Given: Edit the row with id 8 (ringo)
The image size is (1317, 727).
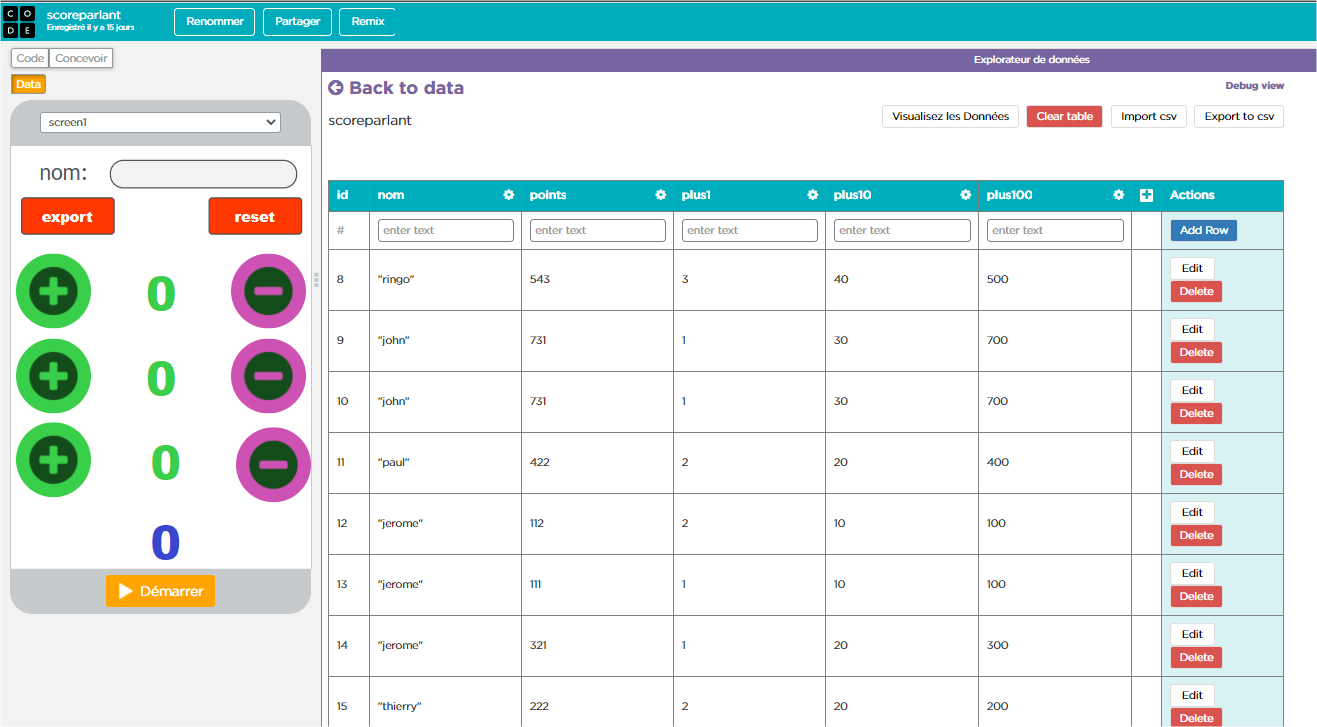Looking at the screenshot, I should (x=1192, y=268).
